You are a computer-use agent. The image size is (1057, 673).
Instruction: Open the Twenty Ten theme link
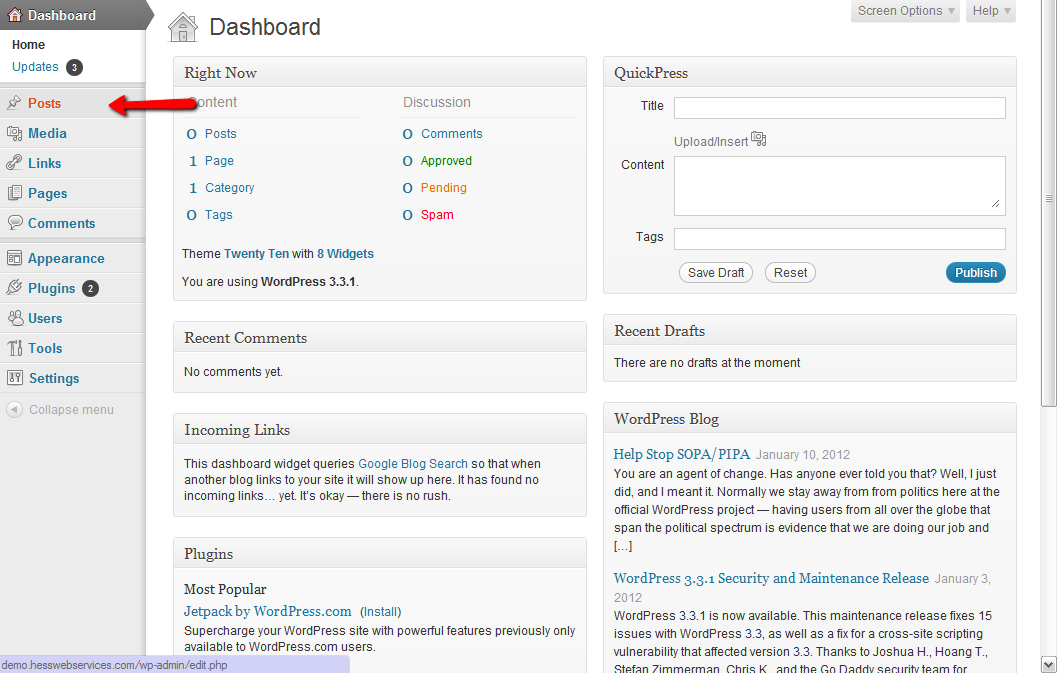click(x=256, y=254)
